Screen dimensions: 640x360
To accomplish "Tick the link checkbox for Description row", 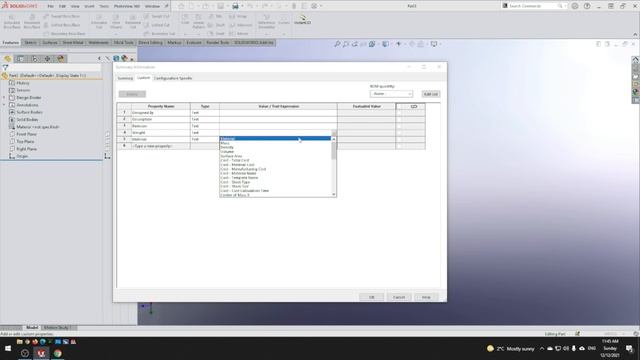I will click(399, 119).
